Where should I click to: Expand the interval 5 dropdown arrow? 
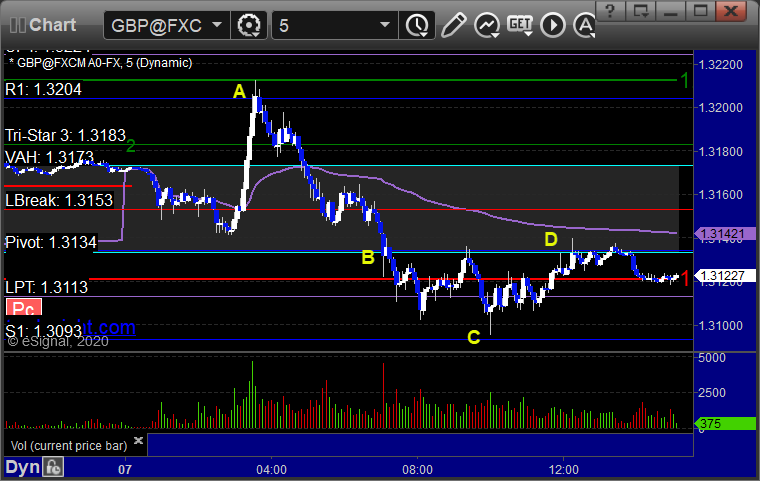click(385, 24)
